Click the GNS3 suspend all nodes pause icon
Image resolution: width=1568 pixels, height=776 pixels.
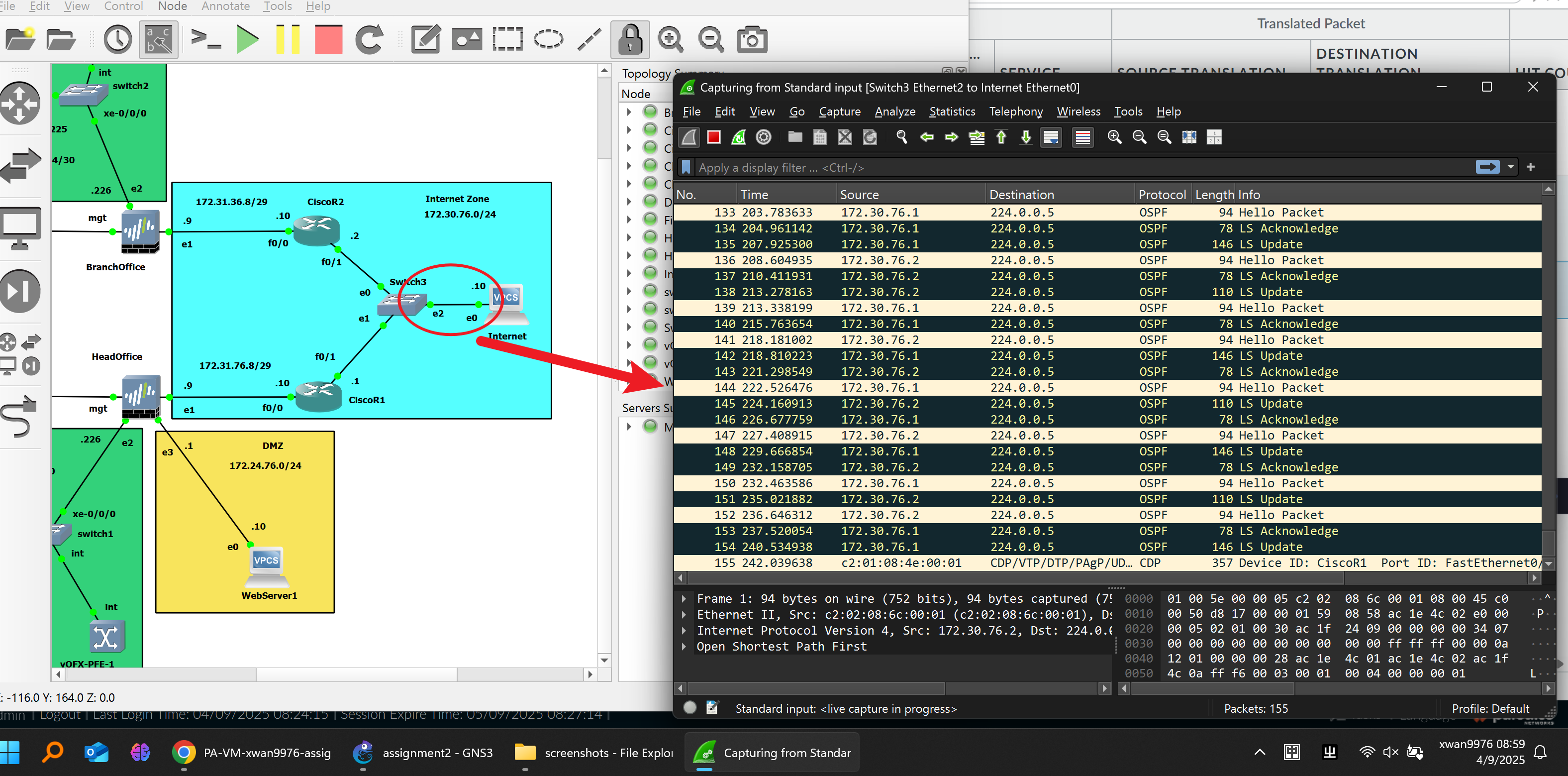(288, 40)
